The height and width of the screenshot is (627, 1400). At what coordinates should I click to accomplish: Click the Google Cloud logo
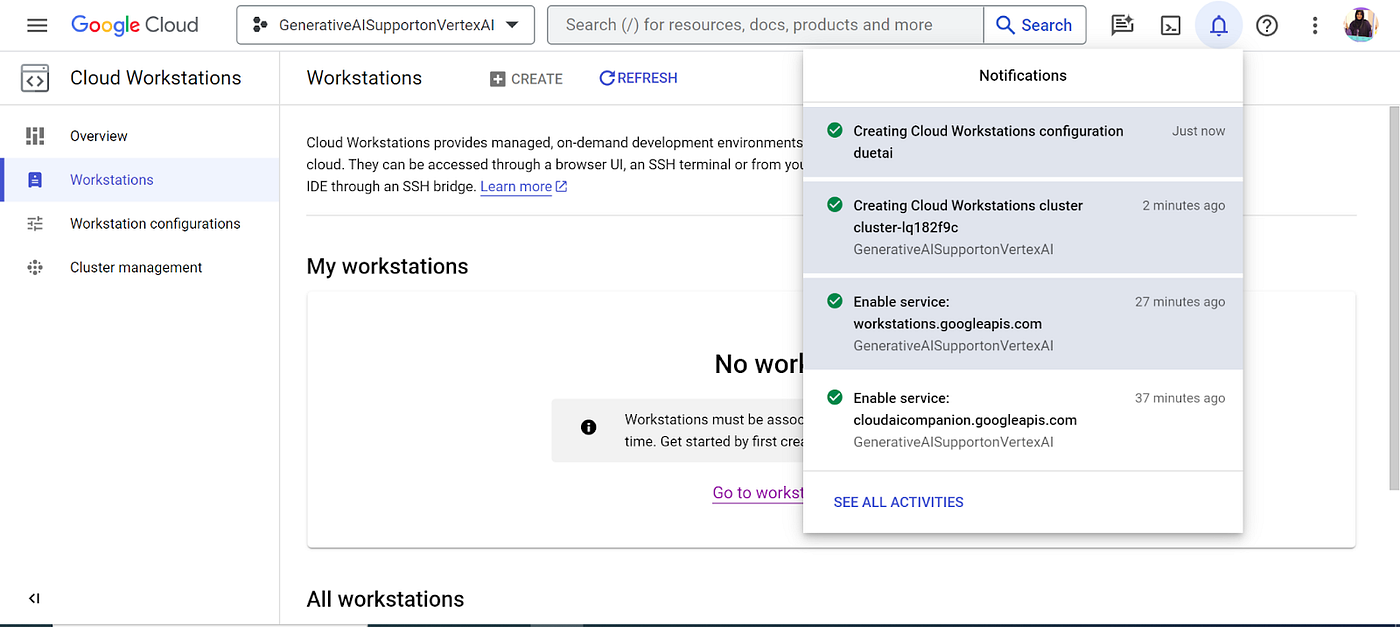click(x=134, y=25)
